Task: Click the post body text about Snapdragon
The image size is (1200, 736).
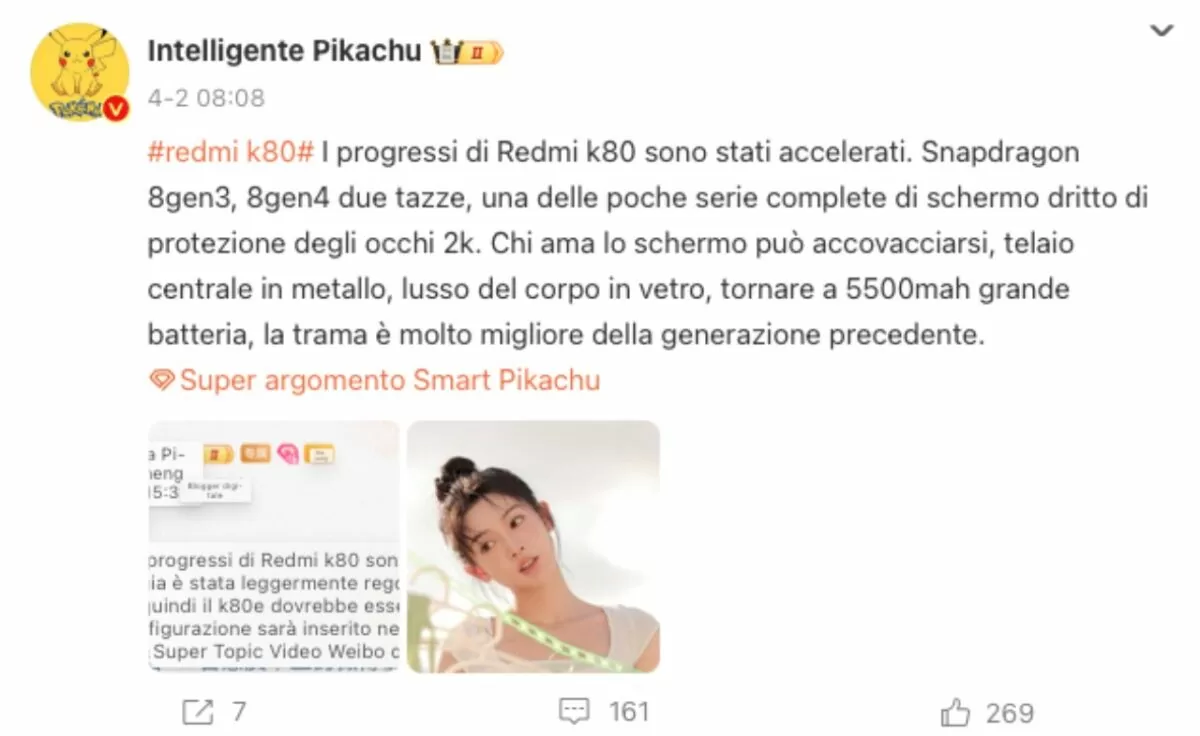Action: pyautogui.click(x=647, y=244)
